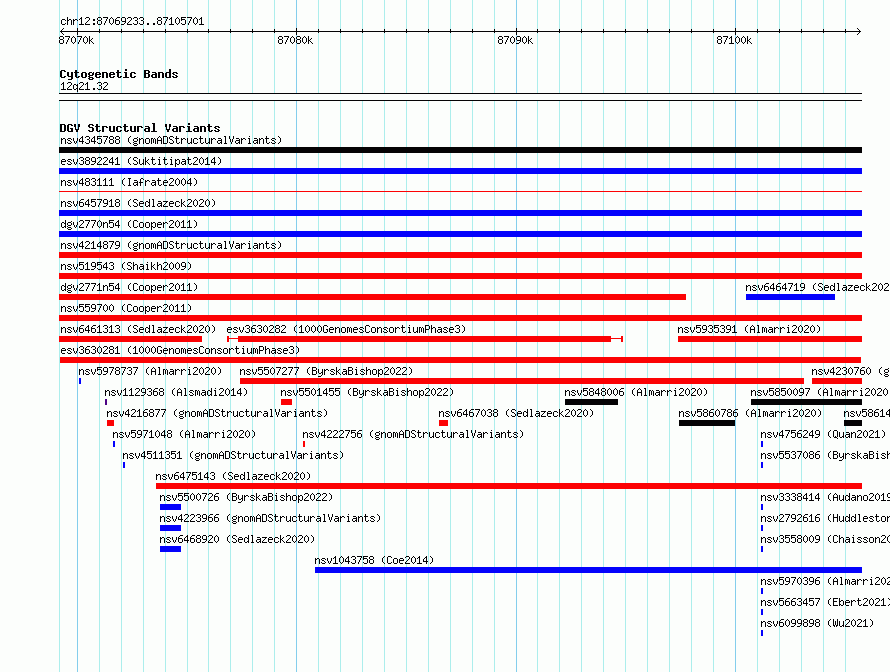Click the long blue bar under nsv1043758
Image resolution: width=890 pixels, height=672 pixels.
click(x=589, y=570)
